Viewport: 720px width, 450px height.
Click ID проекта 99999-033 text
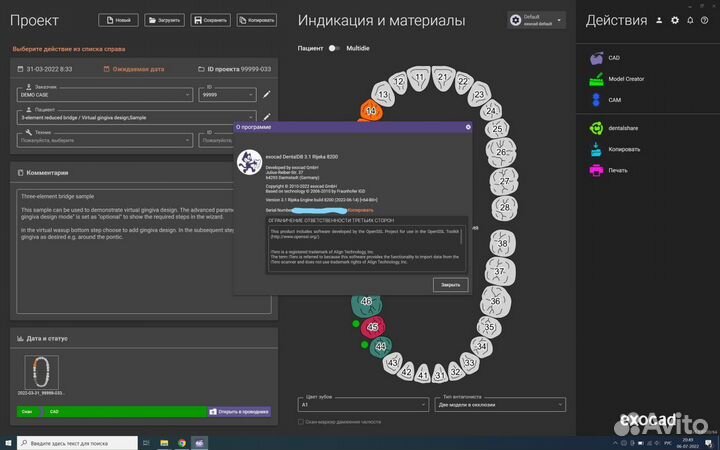pyautogui.click(x=235, y=69)
